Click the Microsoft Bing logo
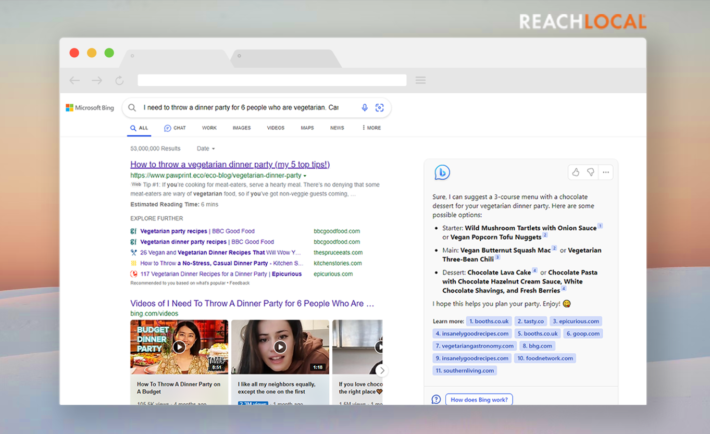The image size is (710, 434). [90, 107]
